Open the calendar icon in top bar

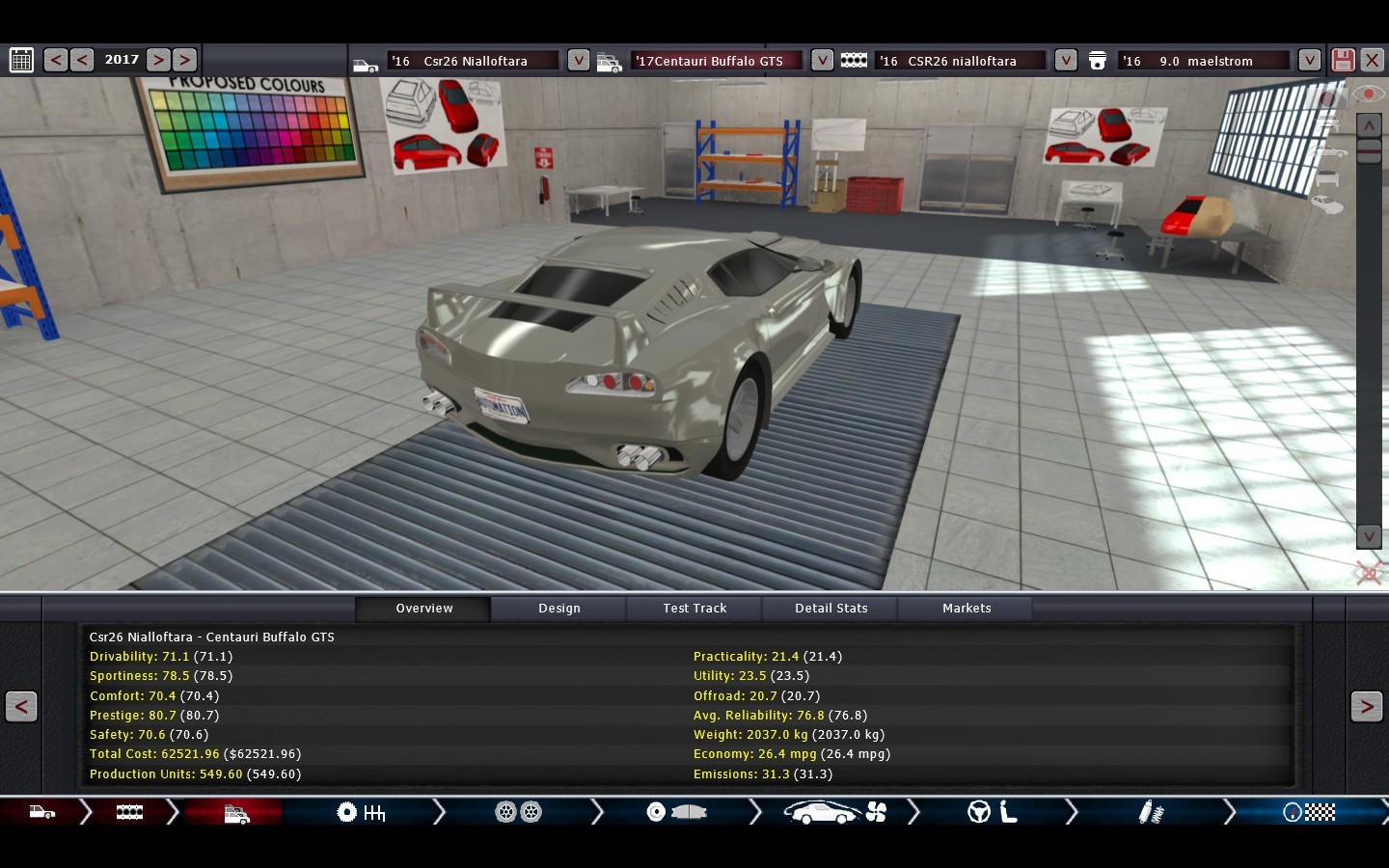21,60
